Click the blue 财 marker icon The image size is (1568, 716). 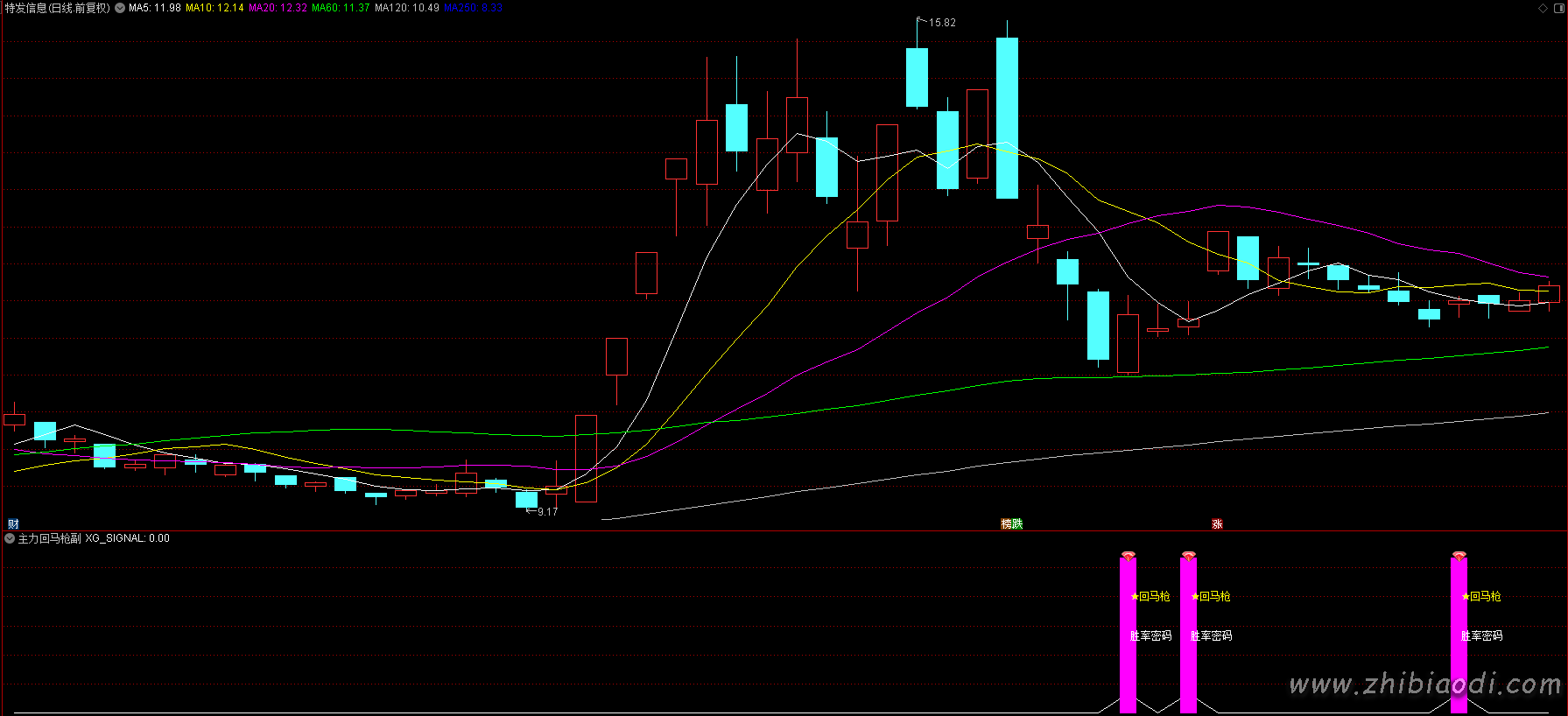tap(13, 524)
